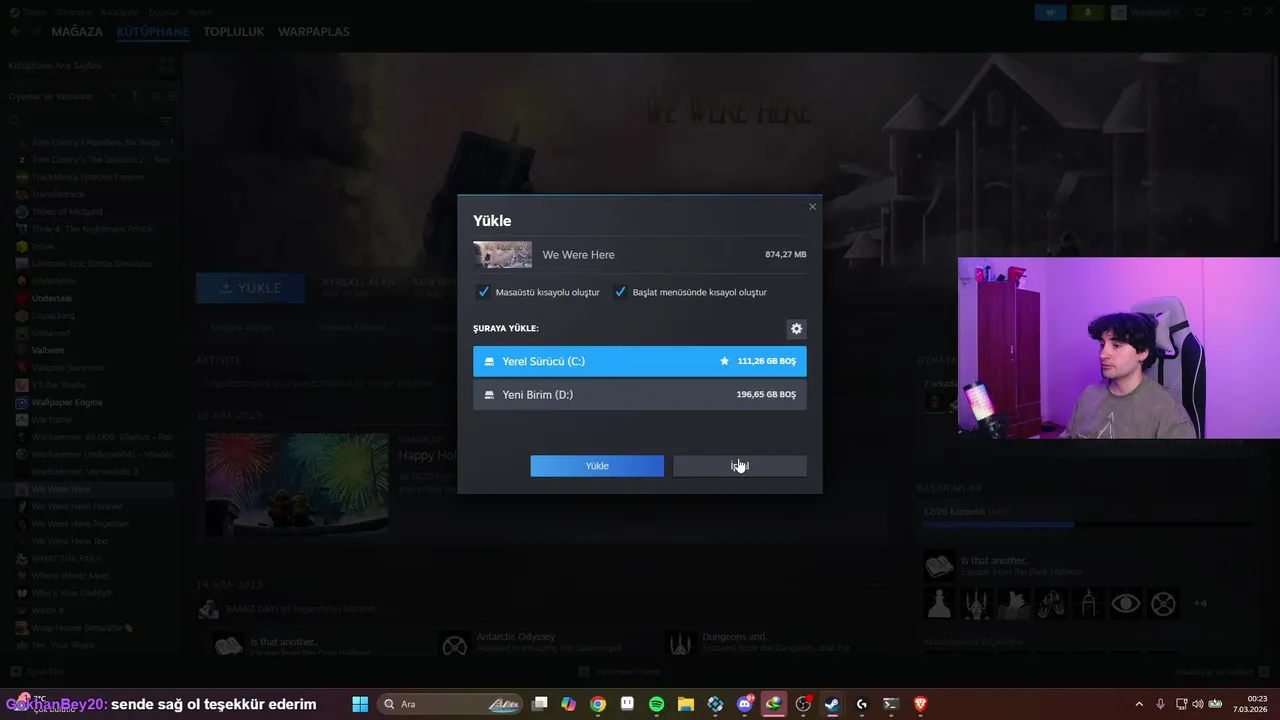Cancel the install with the İptal button
Screen dimensions: 1280x720
(740, 466)
